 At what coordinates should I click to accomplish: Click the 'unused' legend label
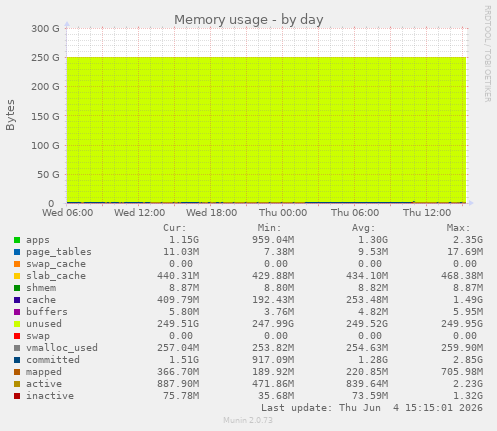[x=44, y=324]
